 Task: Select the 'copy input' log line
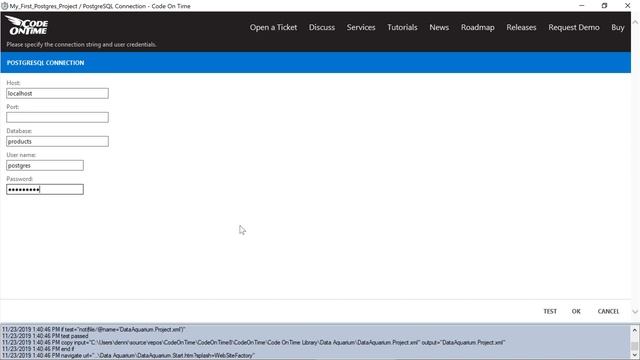253,342
